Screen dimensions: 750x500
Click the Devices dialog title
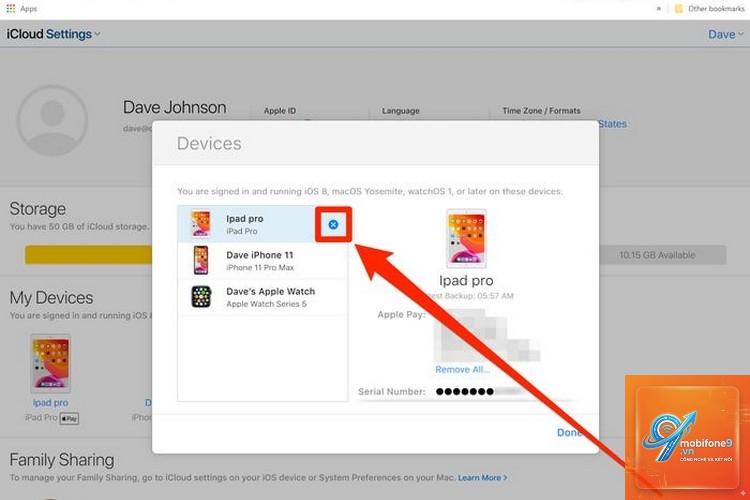(x=209, y=144)
